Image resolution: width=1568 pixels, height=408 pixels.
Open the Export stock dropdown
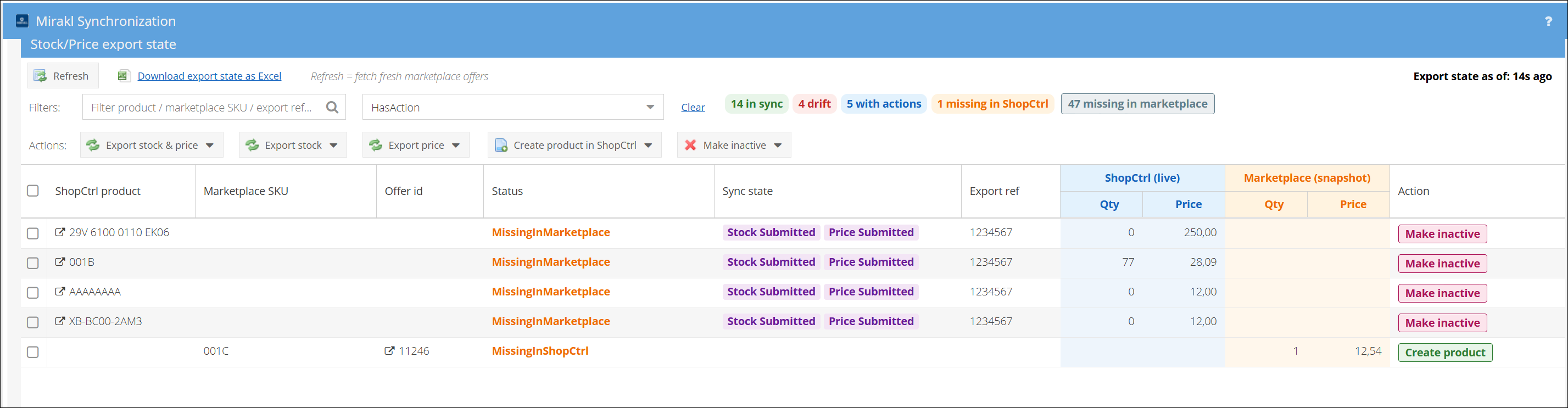pyautogui.click(x=293, y=145)
